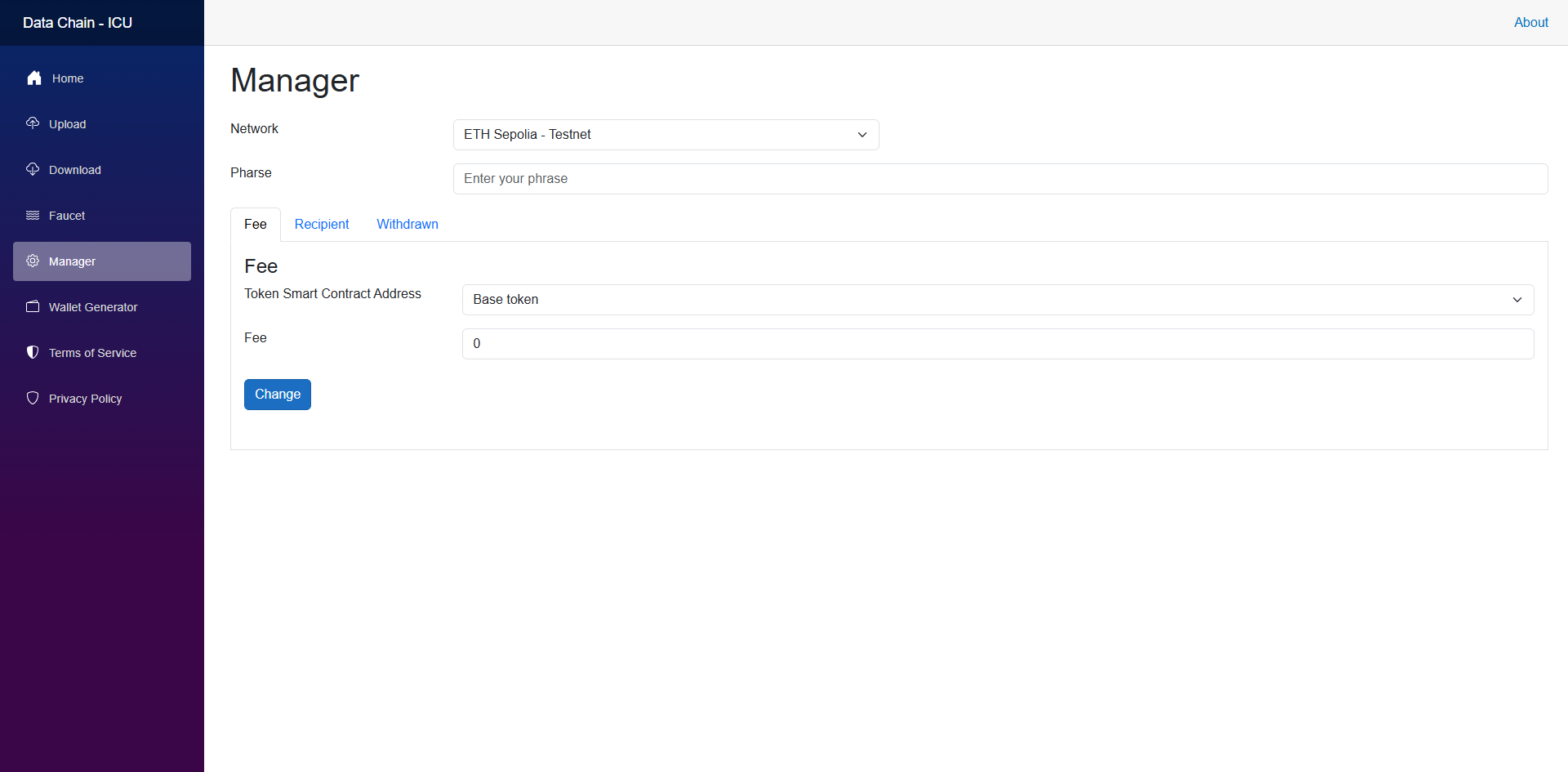Click the Terms of Service shield icon
This screenshot has width=1568, height=772.
click(32, 352)
